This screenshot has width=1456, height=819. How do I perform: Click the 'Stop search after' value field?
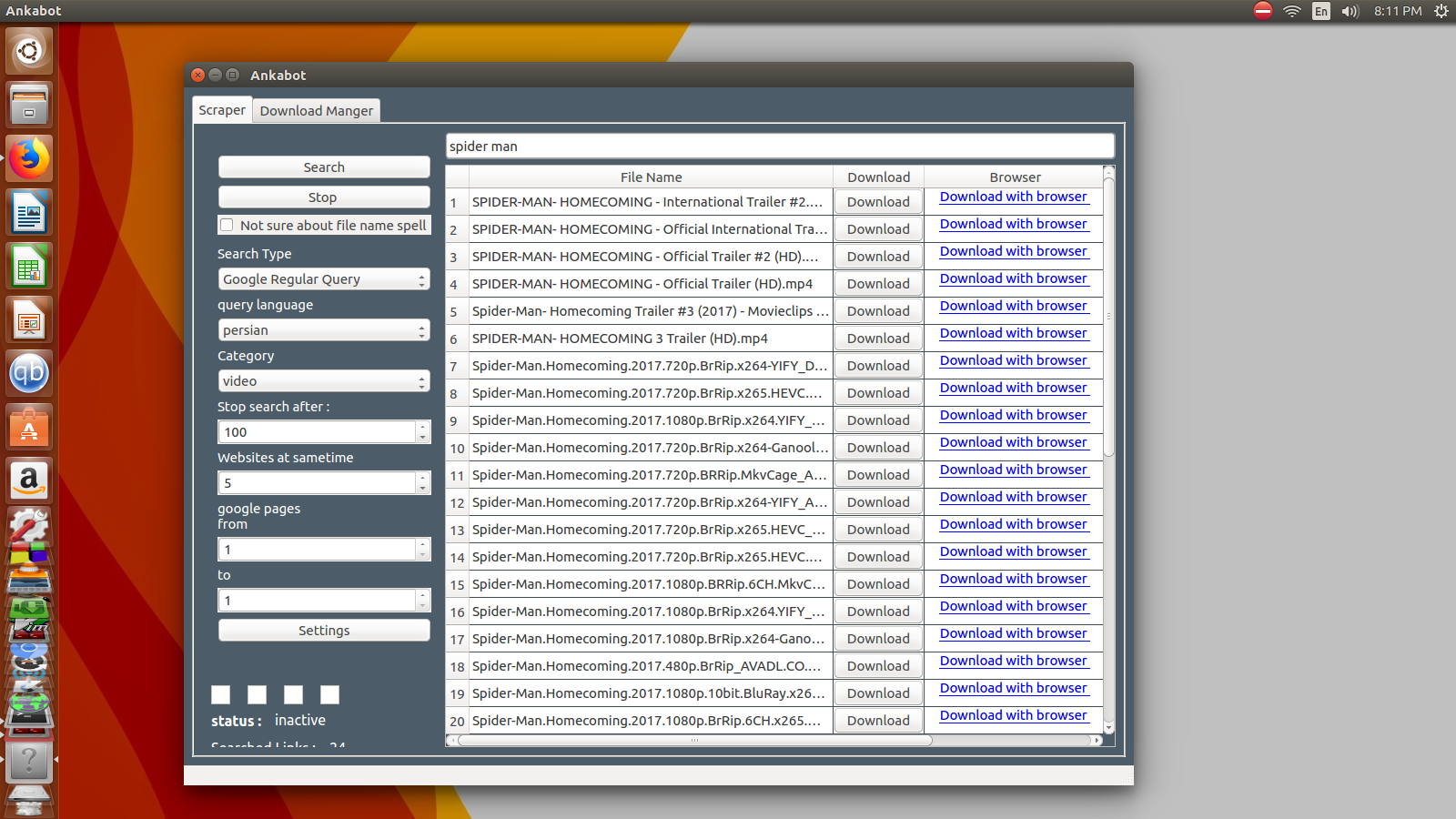(x=318, y=432)
